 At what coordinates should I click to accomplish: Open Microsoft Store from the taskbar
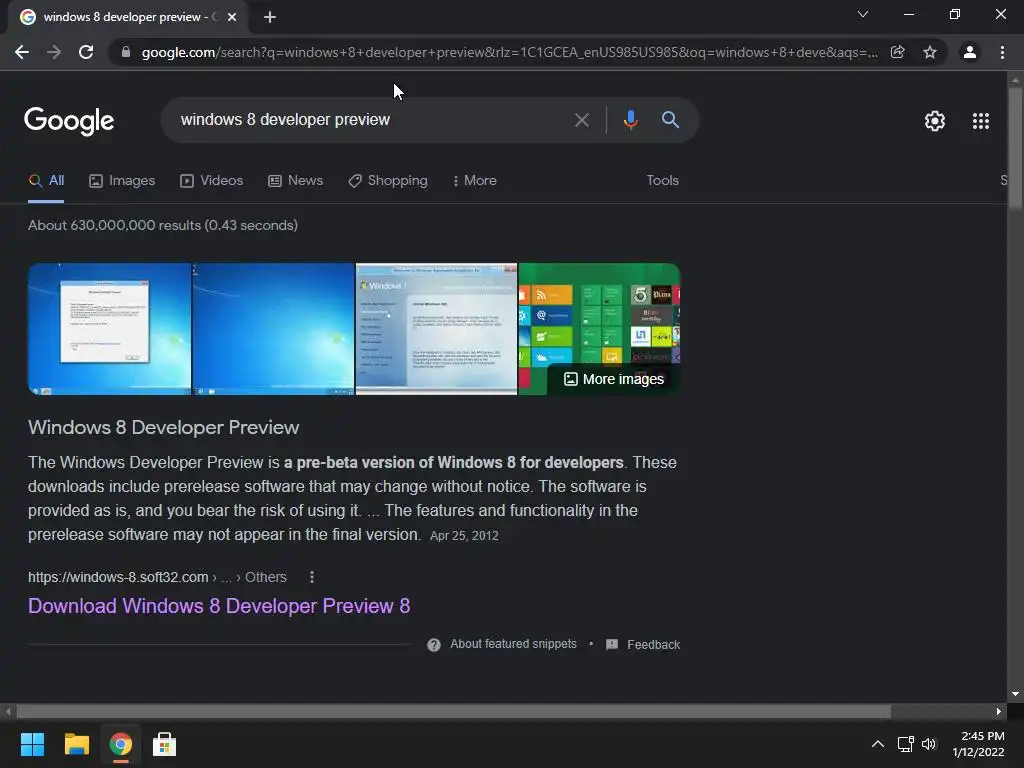coord(165,744)
